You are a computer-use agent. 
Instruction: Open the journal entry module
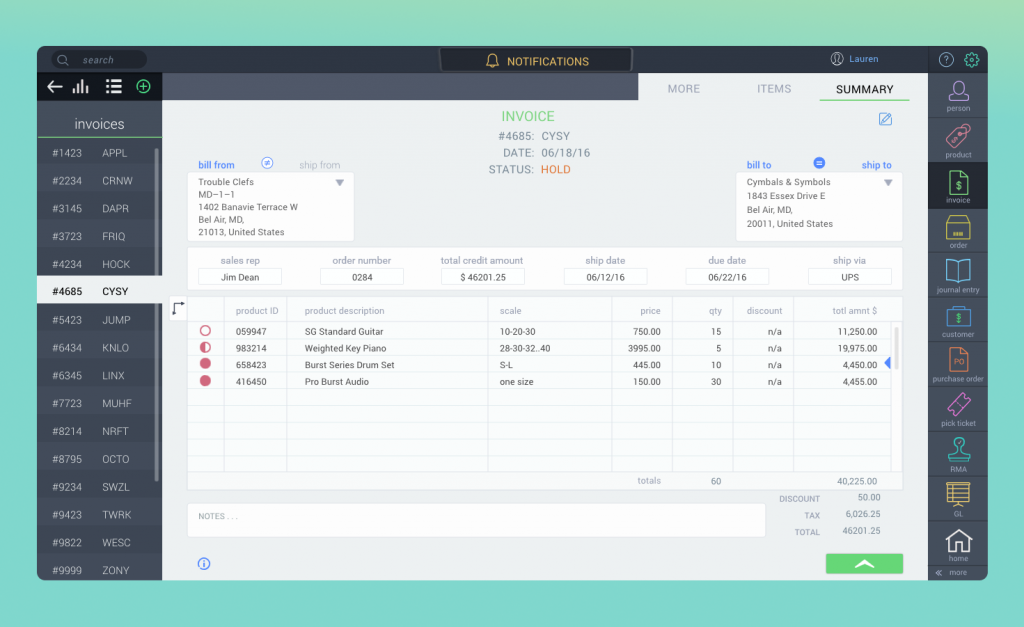[958, 275]
